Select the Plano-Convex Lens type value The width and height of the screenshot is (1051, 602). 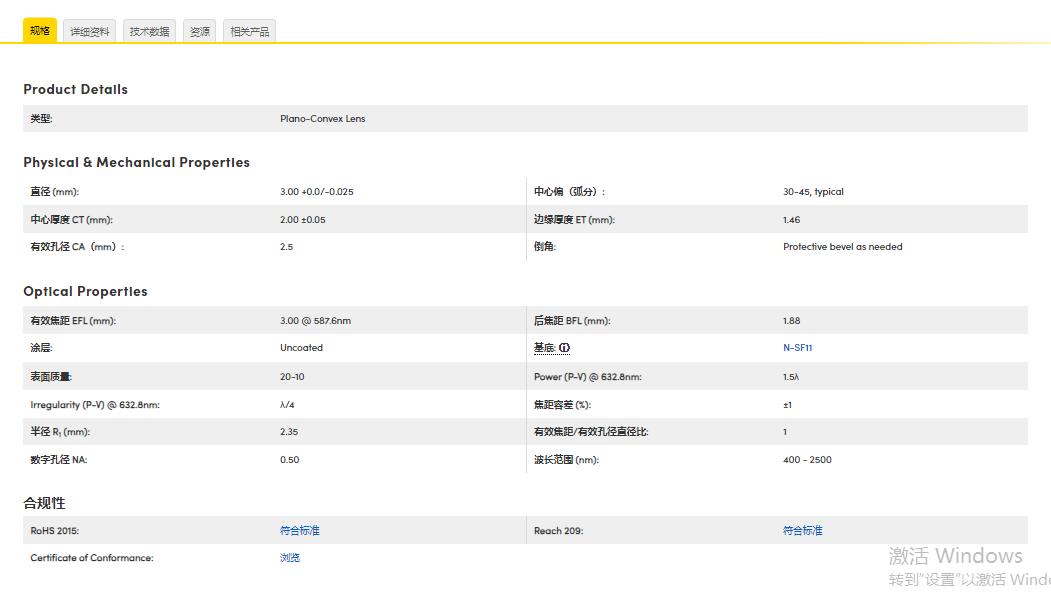pyautogui.click(x=322, y=119)
